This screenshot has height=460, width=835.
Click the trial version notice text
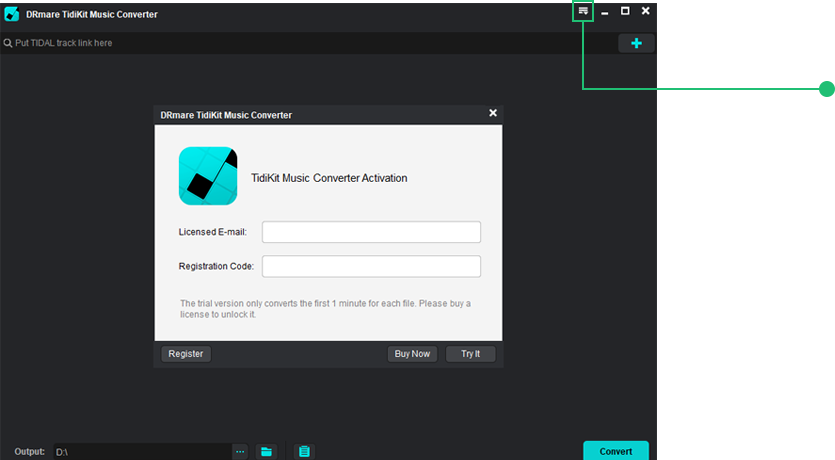tap(325, 309)
